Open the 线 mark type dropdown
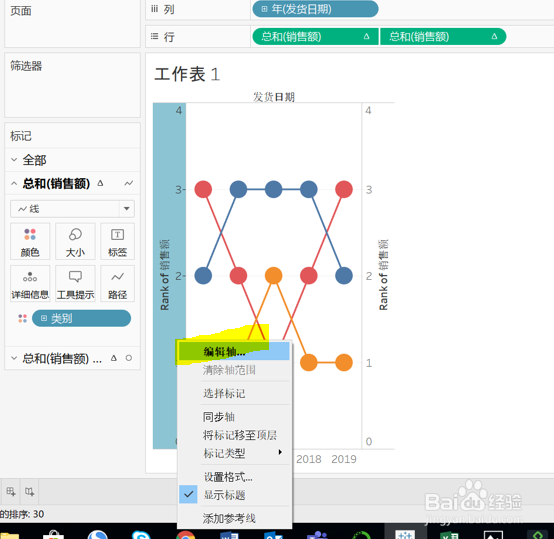554x539 pixels. (x=126, y=209)
